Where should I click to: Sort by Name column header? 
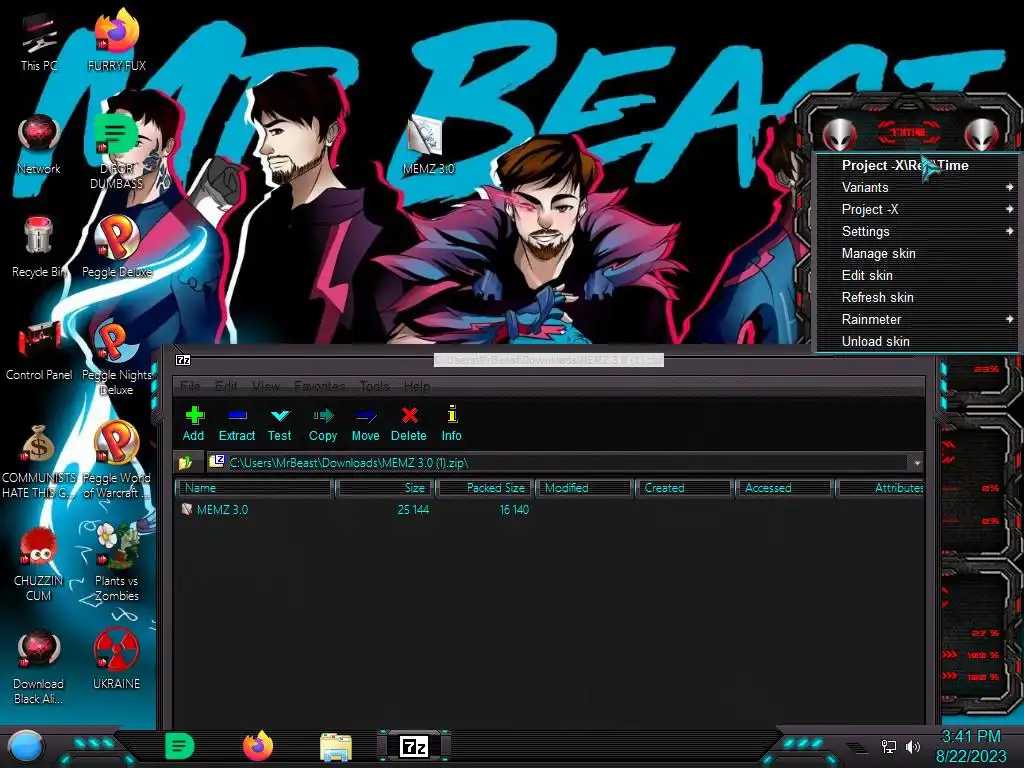tap(255, 488)
